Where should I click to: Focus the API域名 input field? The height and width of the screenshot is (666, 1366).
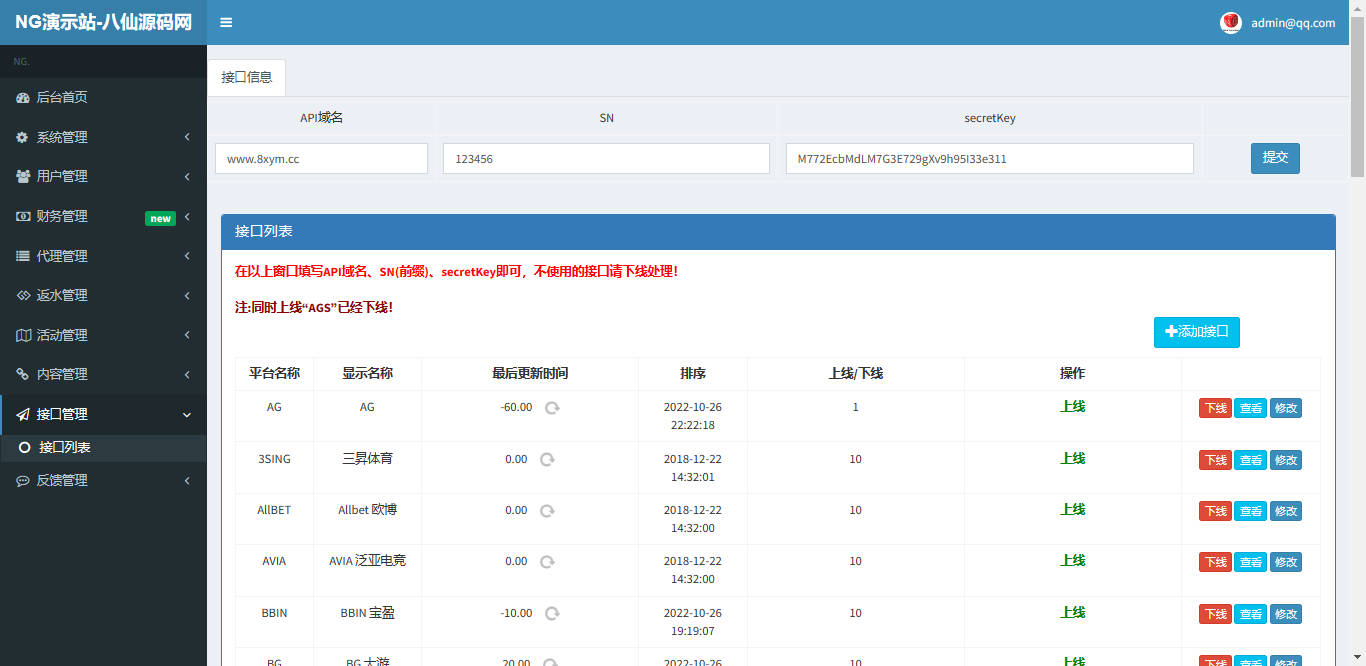[321, 158]
